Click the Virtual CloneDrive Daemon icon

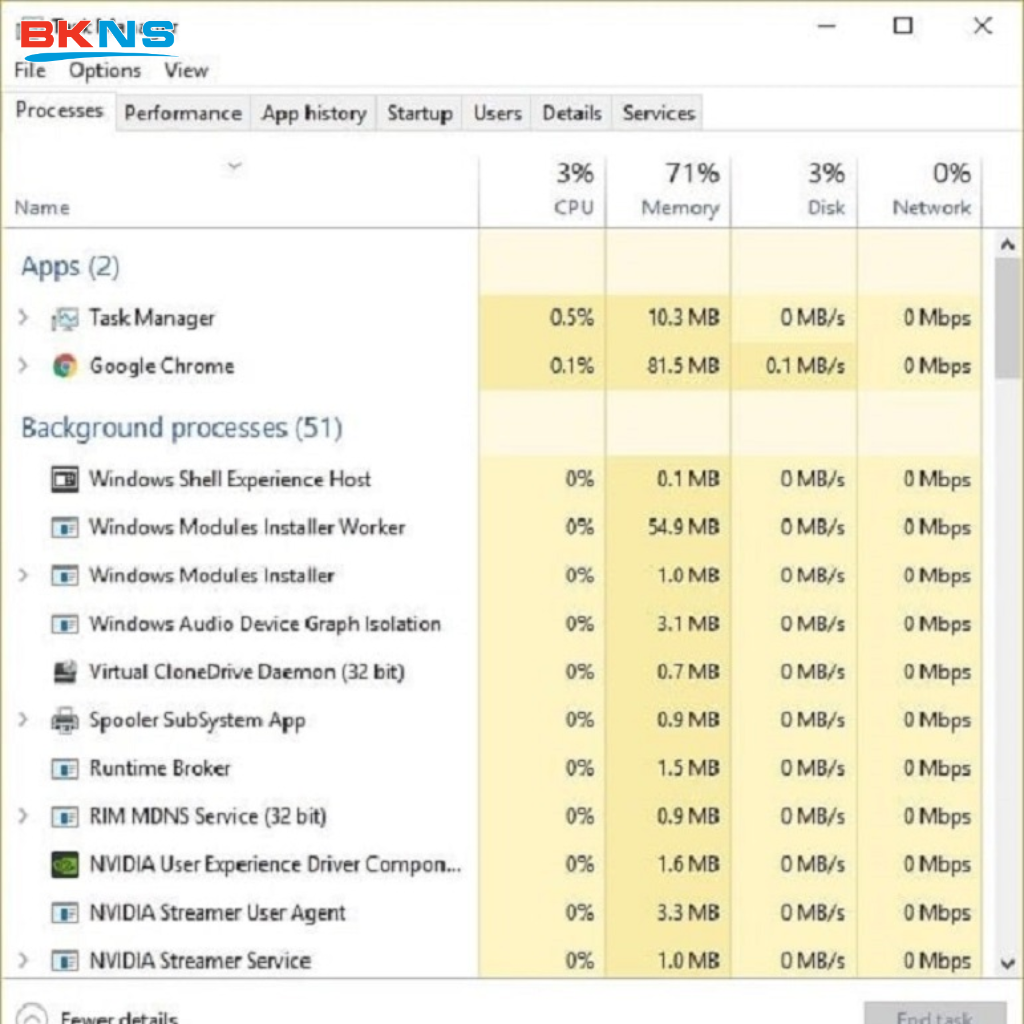[x=65, y=672]
